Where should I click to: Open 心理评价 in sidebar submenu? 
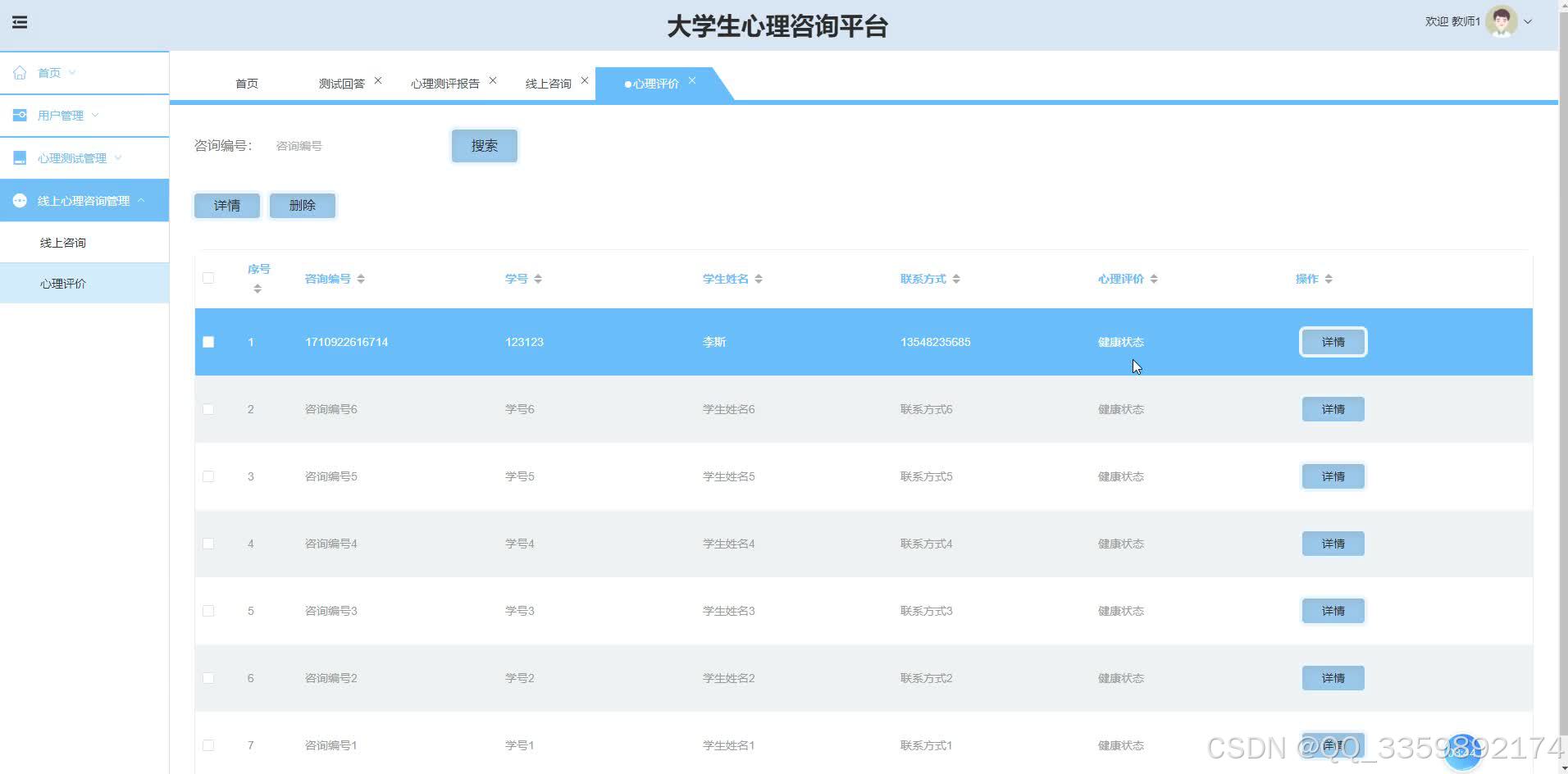pos(84,284)
